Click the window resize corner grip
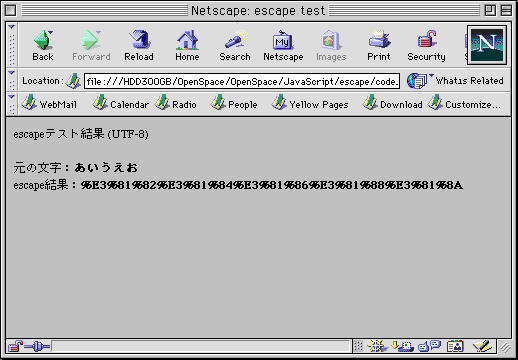The height and width of the screenshot is (360, 518). (506, 347)
